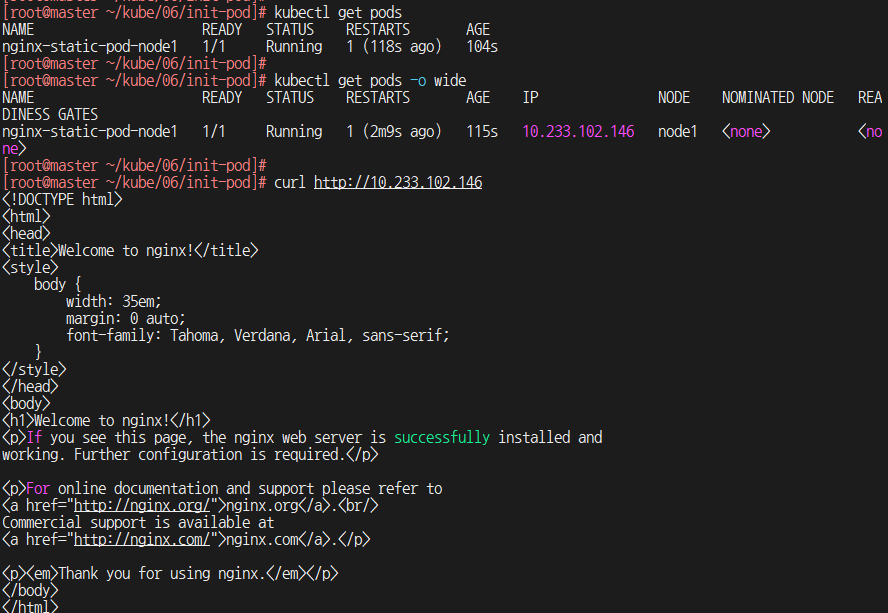Click the '1 (2m9s ago)' restarts value
Screen dimensions: 888x613
394,131
